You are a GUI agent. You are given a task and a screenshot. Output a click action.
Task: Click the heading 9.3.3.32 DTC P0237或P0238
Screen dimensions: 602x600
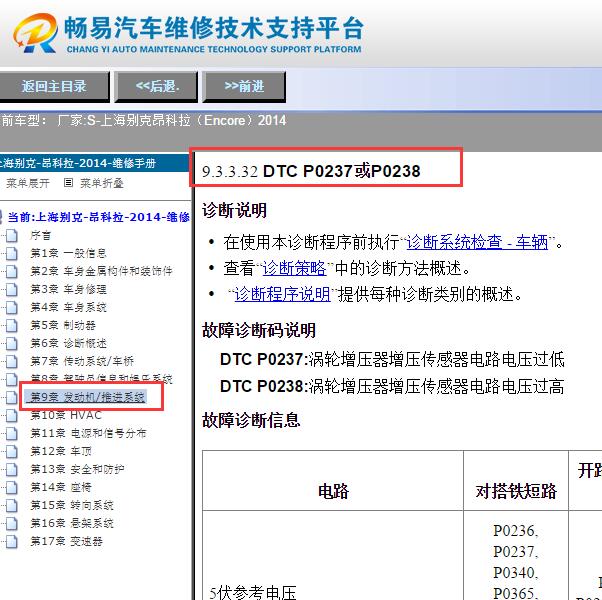(311, 171)
